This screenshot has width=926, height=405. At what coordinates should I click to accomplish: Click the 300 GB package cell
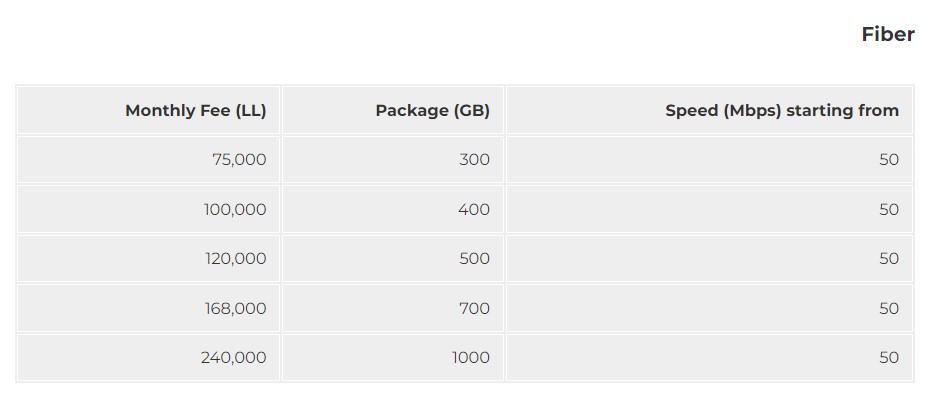(x=475, y=160)
